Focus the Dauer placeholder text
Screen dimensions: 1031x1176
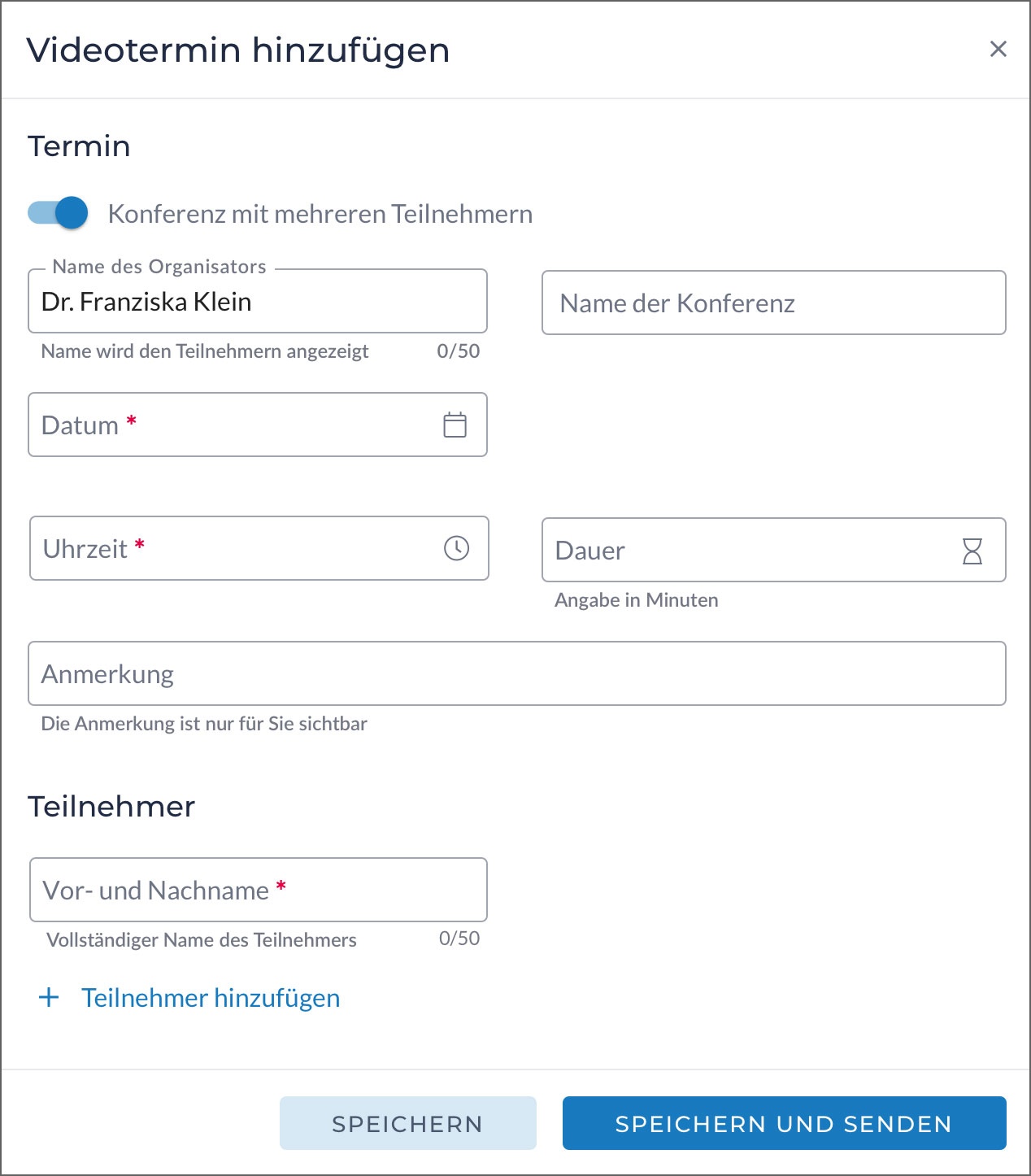589,551
